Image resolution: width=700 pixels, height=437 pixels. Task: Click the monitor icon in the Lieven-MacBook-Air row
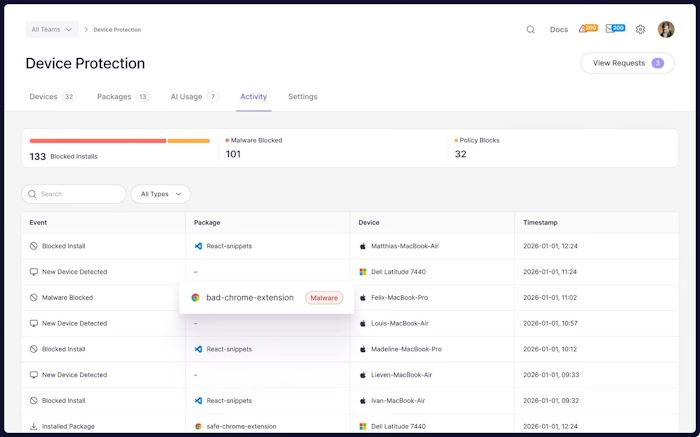tap(33, 375)
